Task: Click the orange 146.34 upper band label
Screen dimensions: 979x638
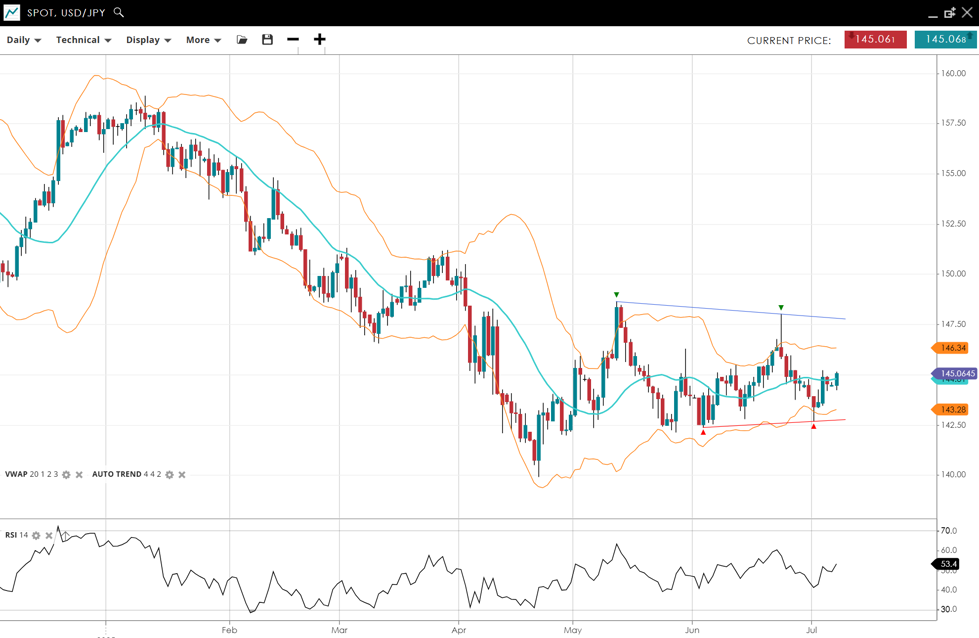Action: pyautogui.click(x=953, y=348)
